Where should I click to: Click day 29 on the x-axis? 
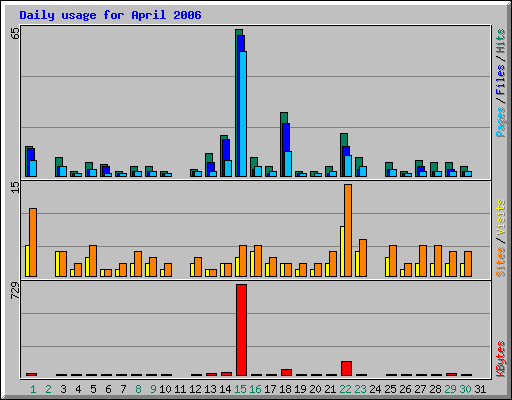(450, 389)
